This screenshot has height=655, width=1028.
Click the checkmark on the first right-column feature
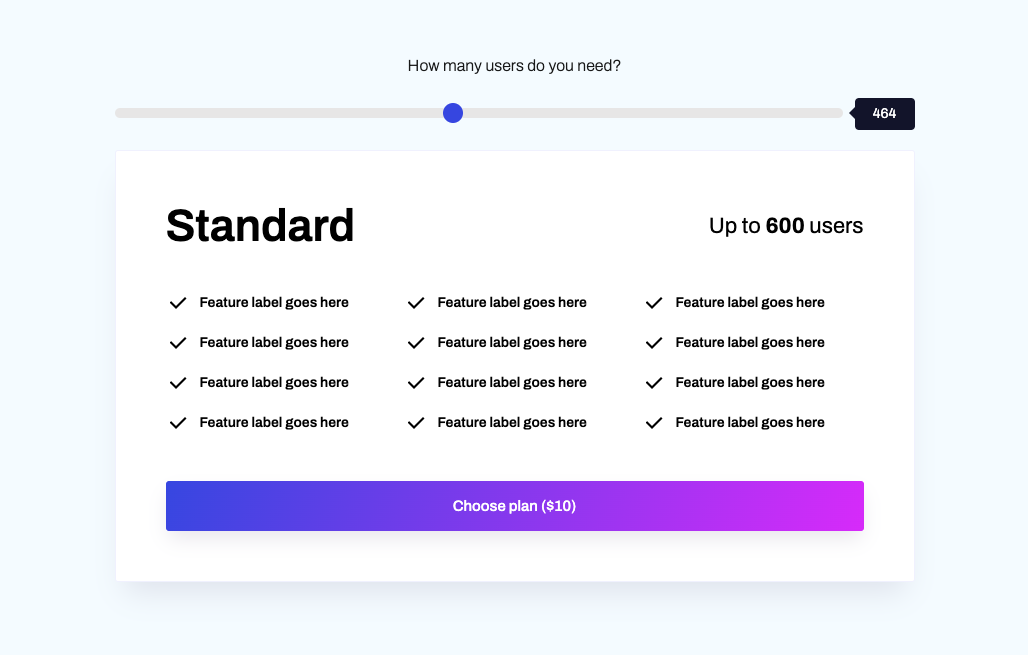tap(654, 302)
